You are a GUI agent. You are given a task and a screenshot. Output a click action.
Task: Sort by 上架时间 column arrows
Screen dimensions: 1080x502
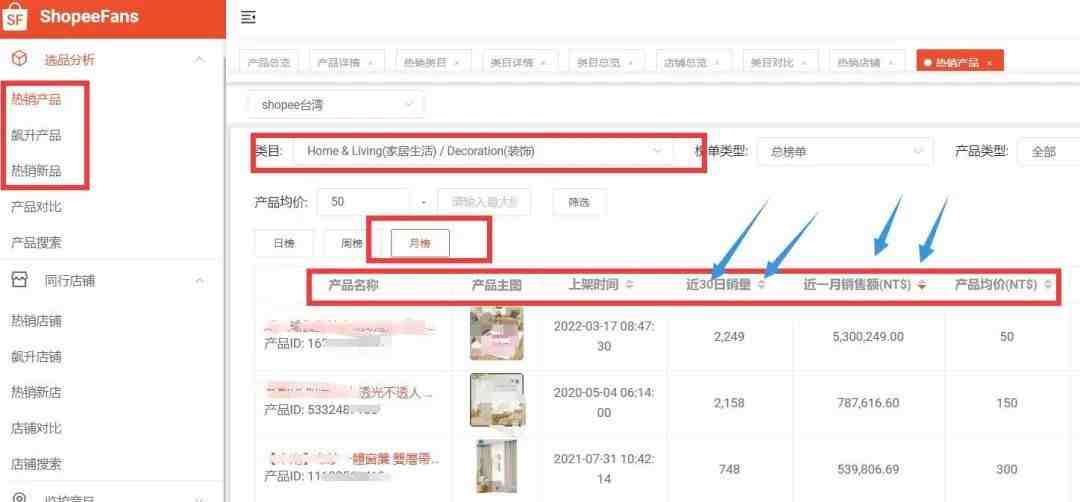(x=630, y=284)
